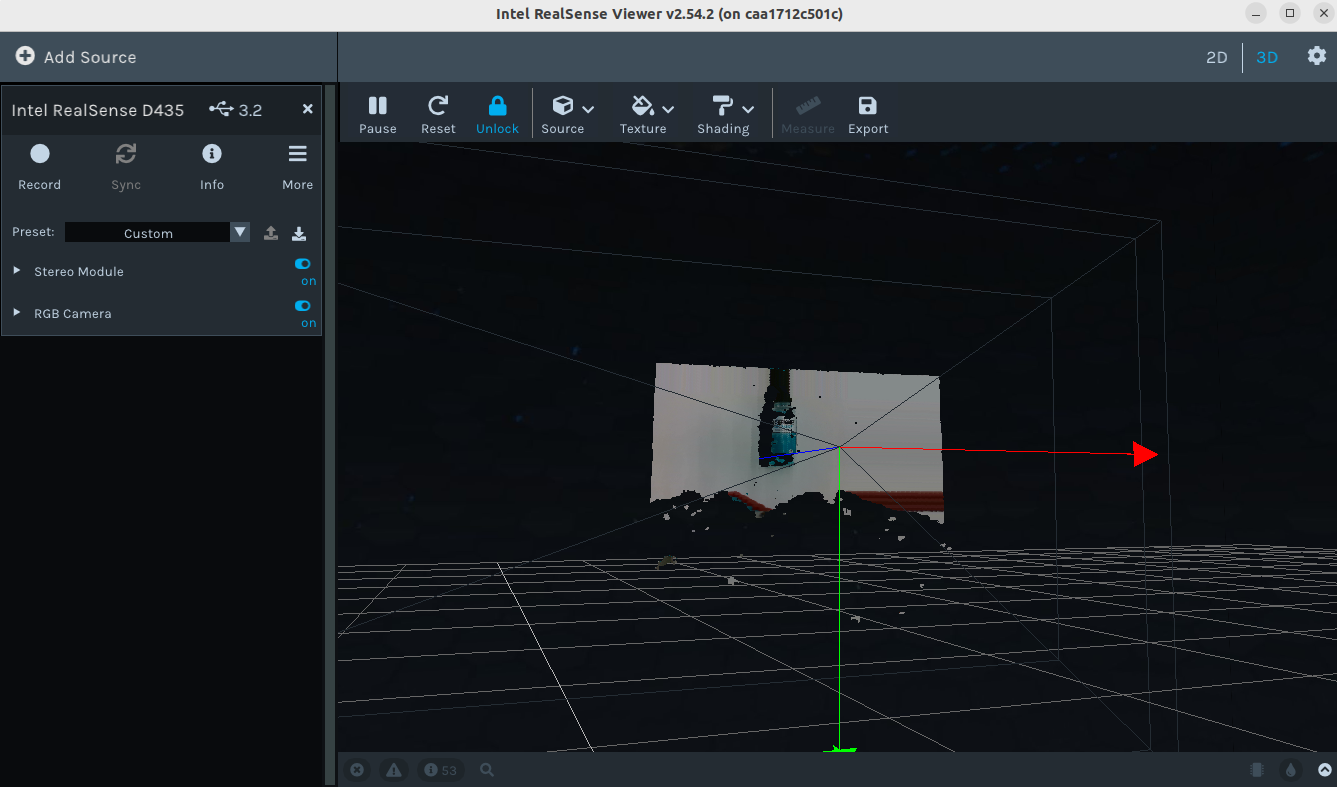This screenshot has height=787, width=1337.
Task: Click the info count 53 indicator
Action: coord(440,770)
